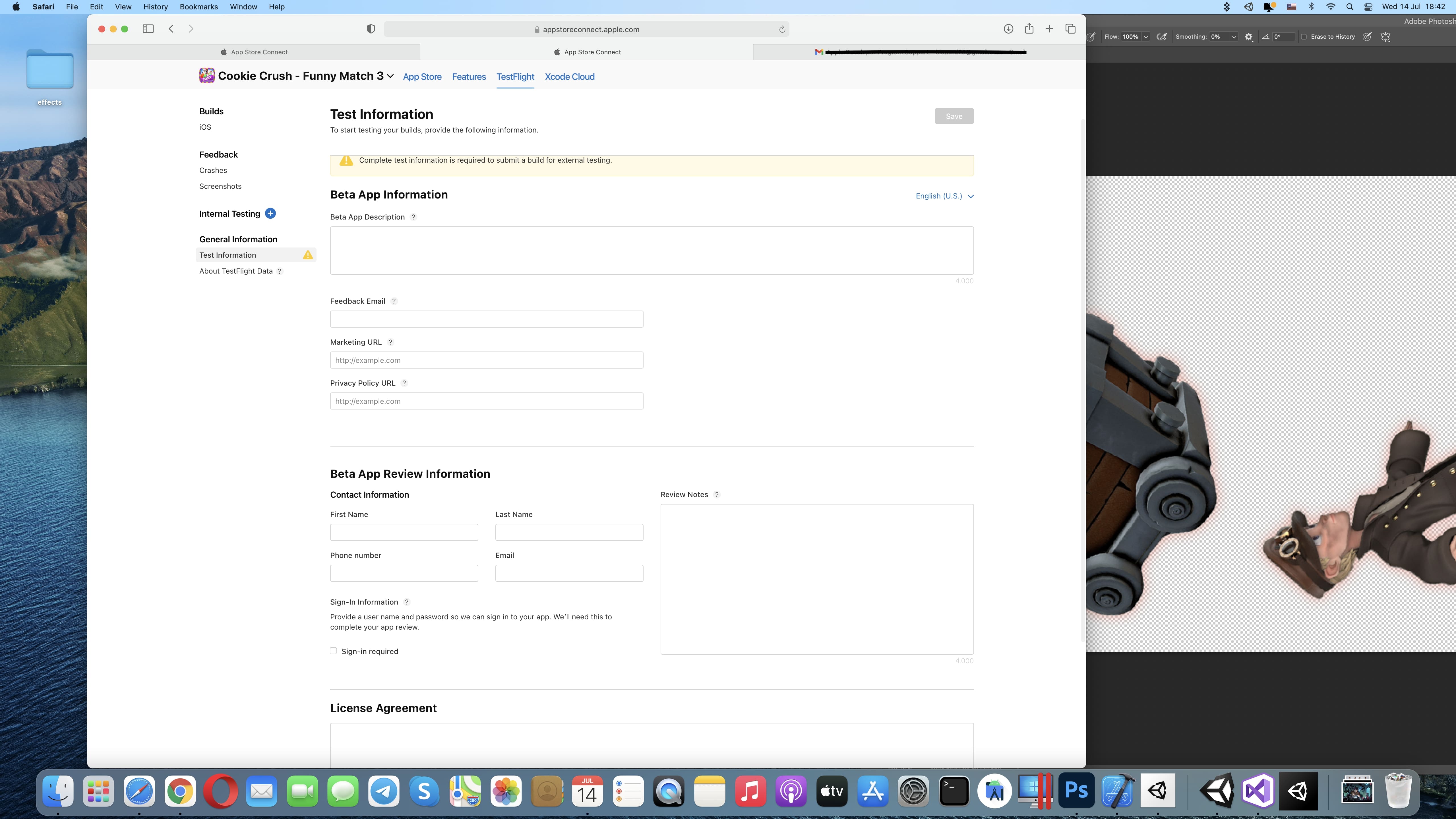Open the Bookmarks menu
Viewport: 1456px width, 819px height.
(198, 7)
